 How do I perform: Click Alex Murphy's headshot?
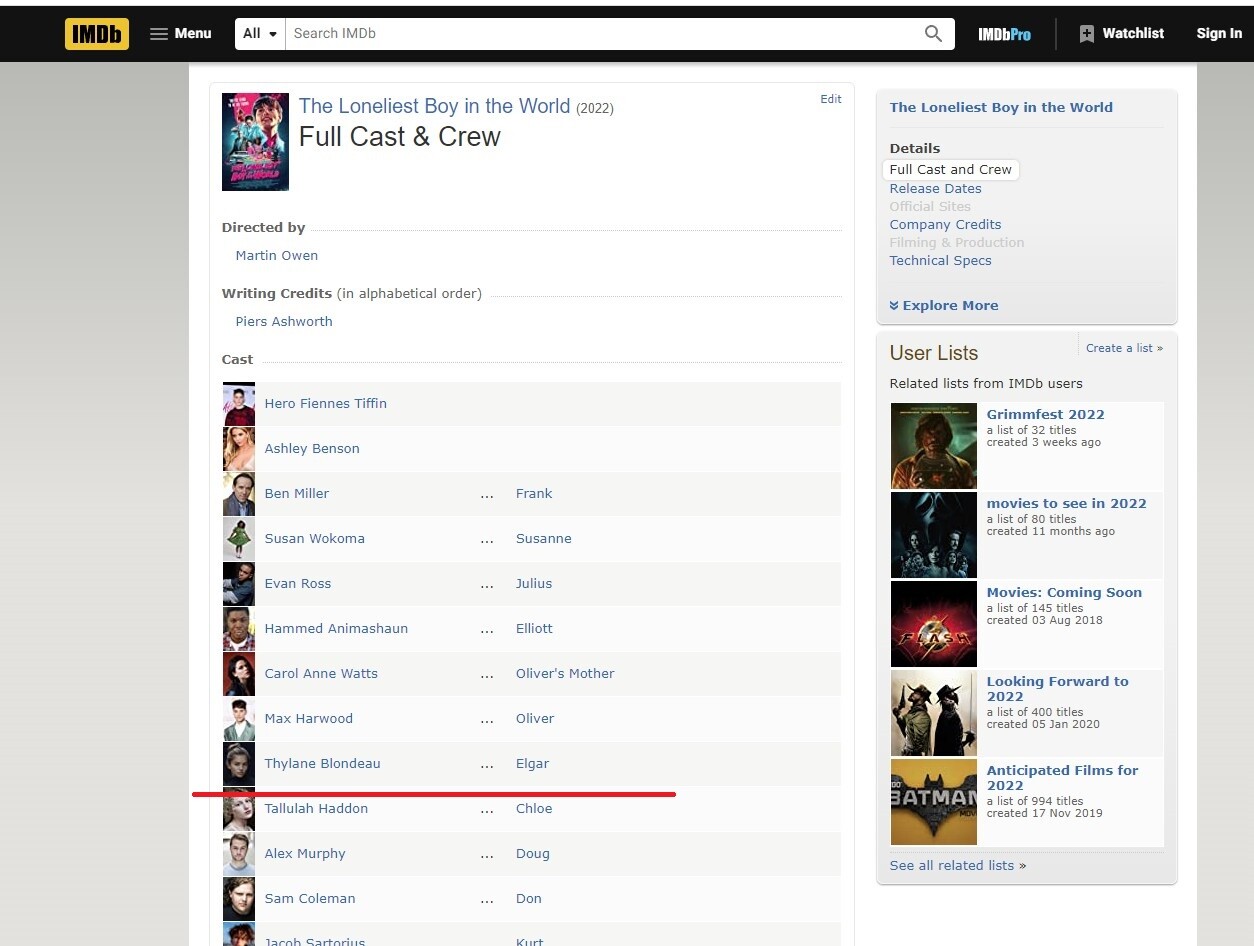pyautogui.click(x=239, y=854)
